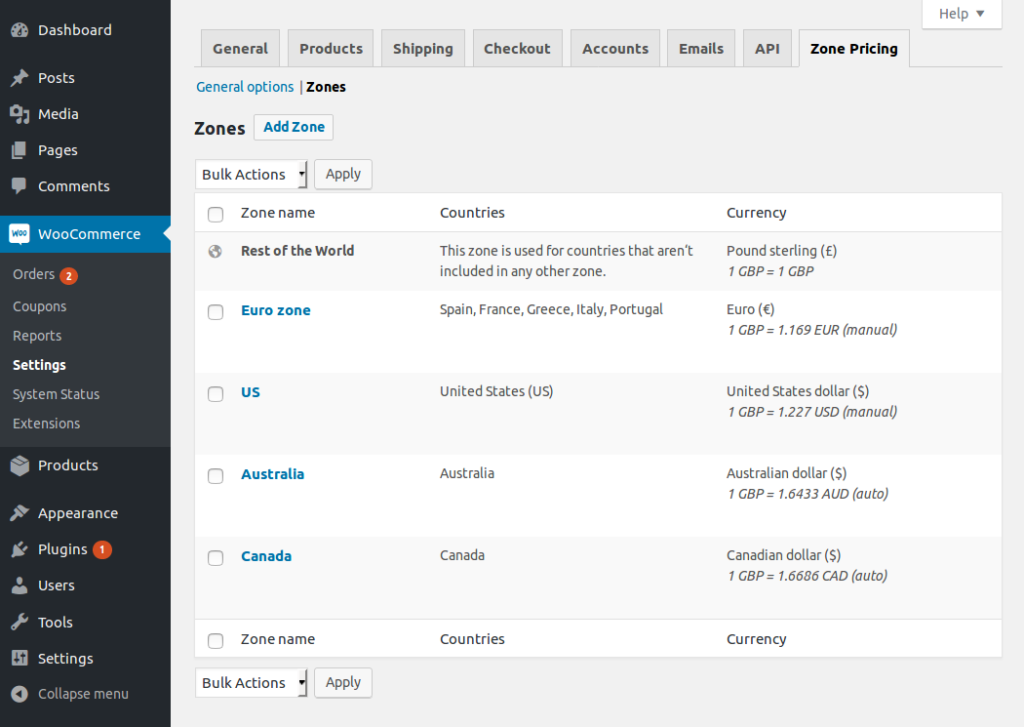Click the WooCommerce logo icon
Viewport: 1024px width, 727px height.
point(19,234)
